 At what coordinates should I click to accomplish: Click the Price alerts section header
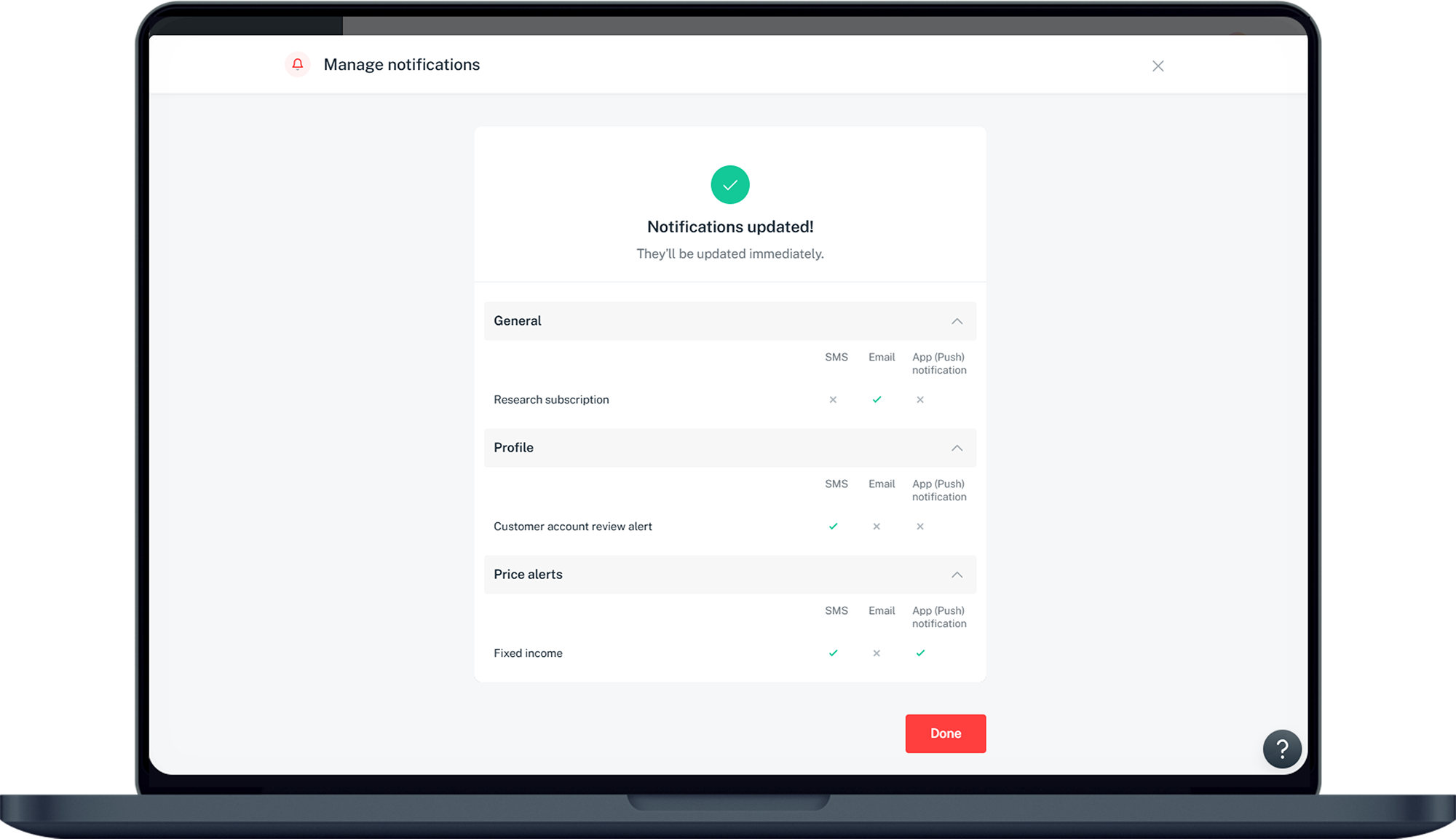pyautogui.click(x=528, y=575)
